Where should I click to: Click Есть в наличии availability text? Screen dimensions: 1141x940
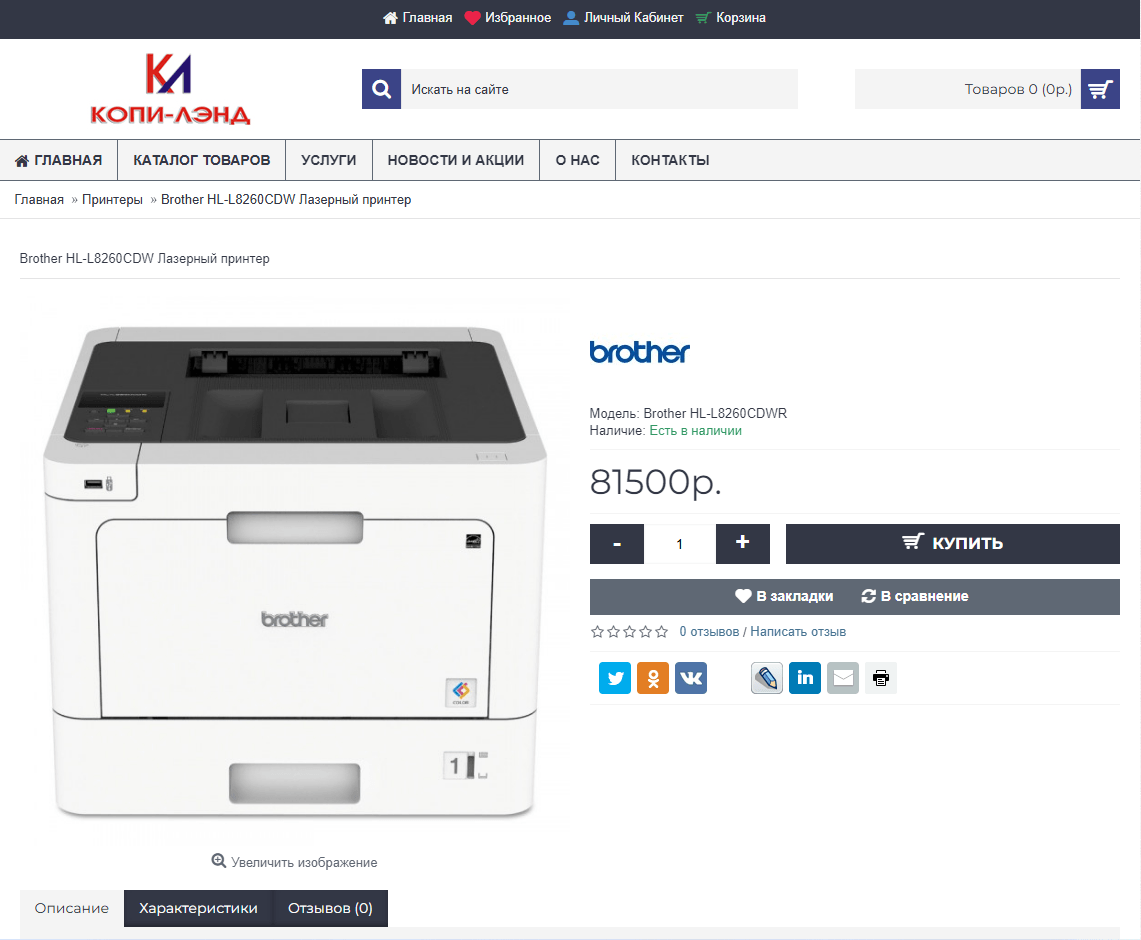696,431
